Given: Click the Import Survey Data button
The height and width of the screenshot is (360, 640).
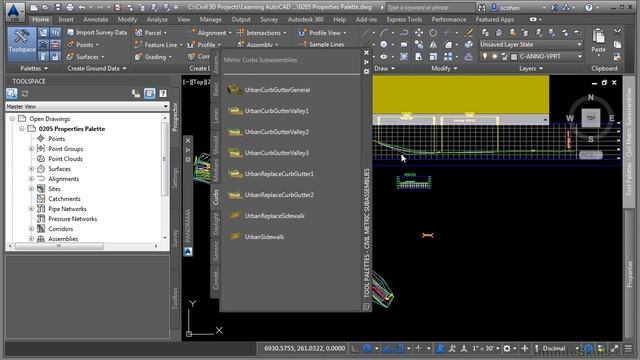Looking at the screenshot, I should pyautogui.click(x=97, y=32).
